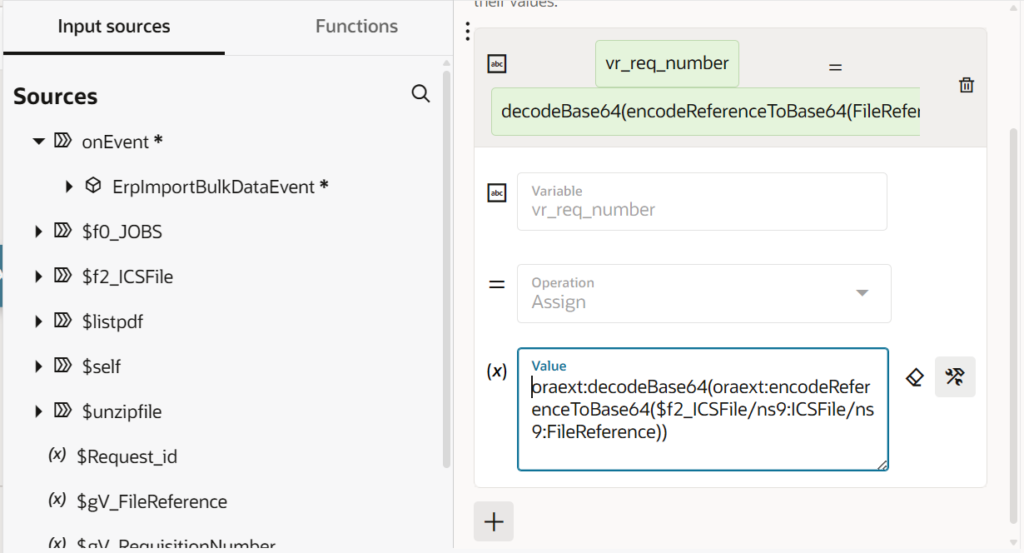This screenshot has height=553, width=1024.
Task: Expand the $f2_ICSFile source node
Action: (39, 277)
